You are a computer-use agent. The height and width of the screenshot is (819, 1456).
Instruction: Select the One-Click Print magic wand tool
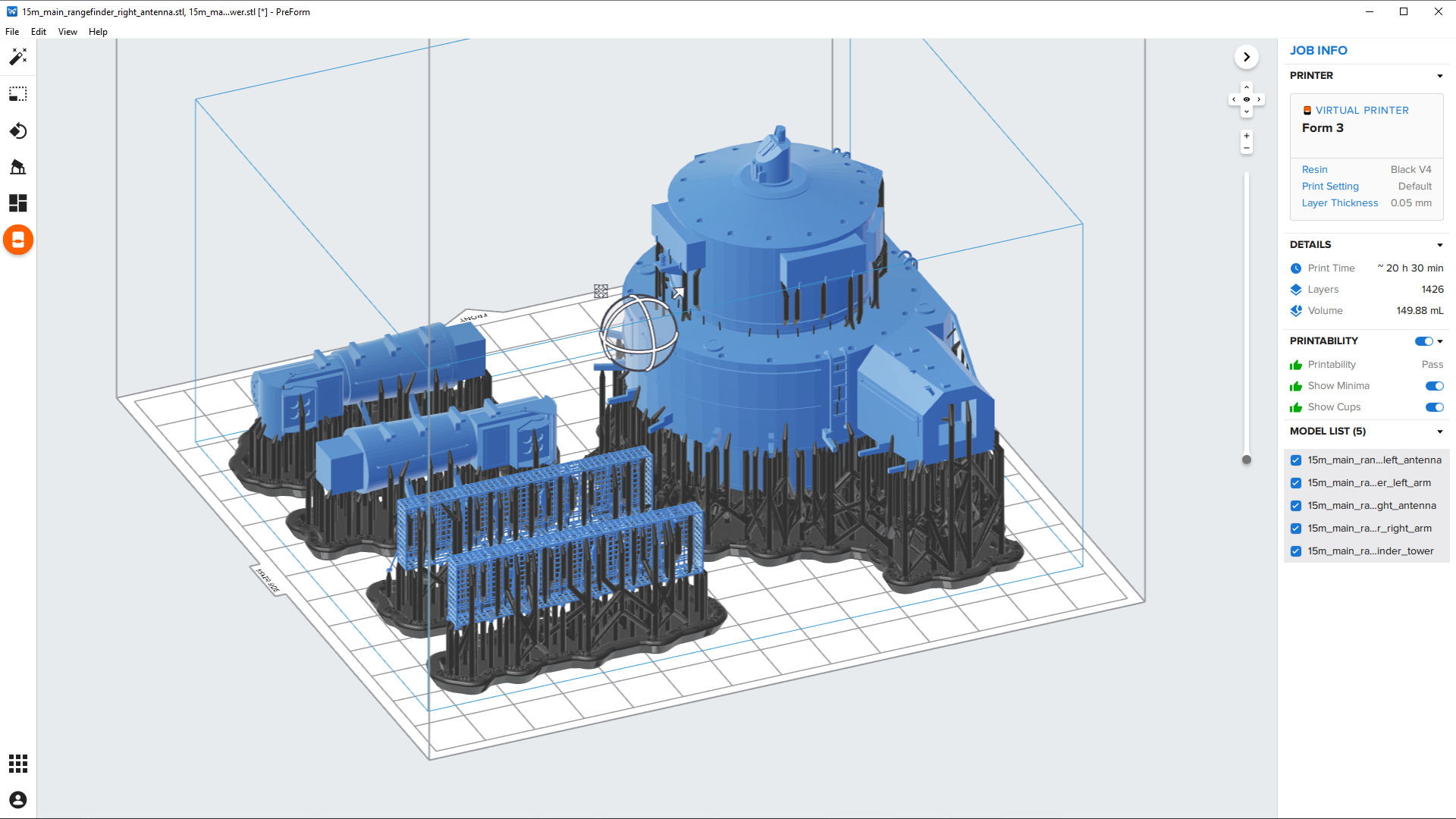18,57
